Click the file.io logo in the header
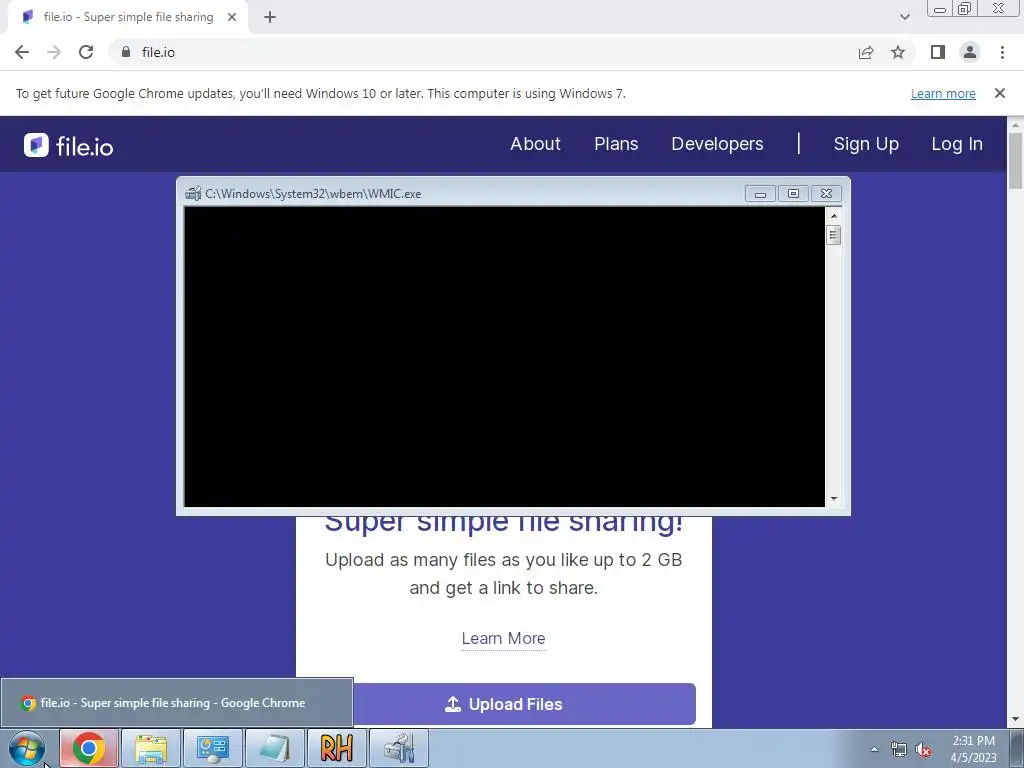Image resolution: width=1024 pixels, height=768 pixels. coord(69,145)
